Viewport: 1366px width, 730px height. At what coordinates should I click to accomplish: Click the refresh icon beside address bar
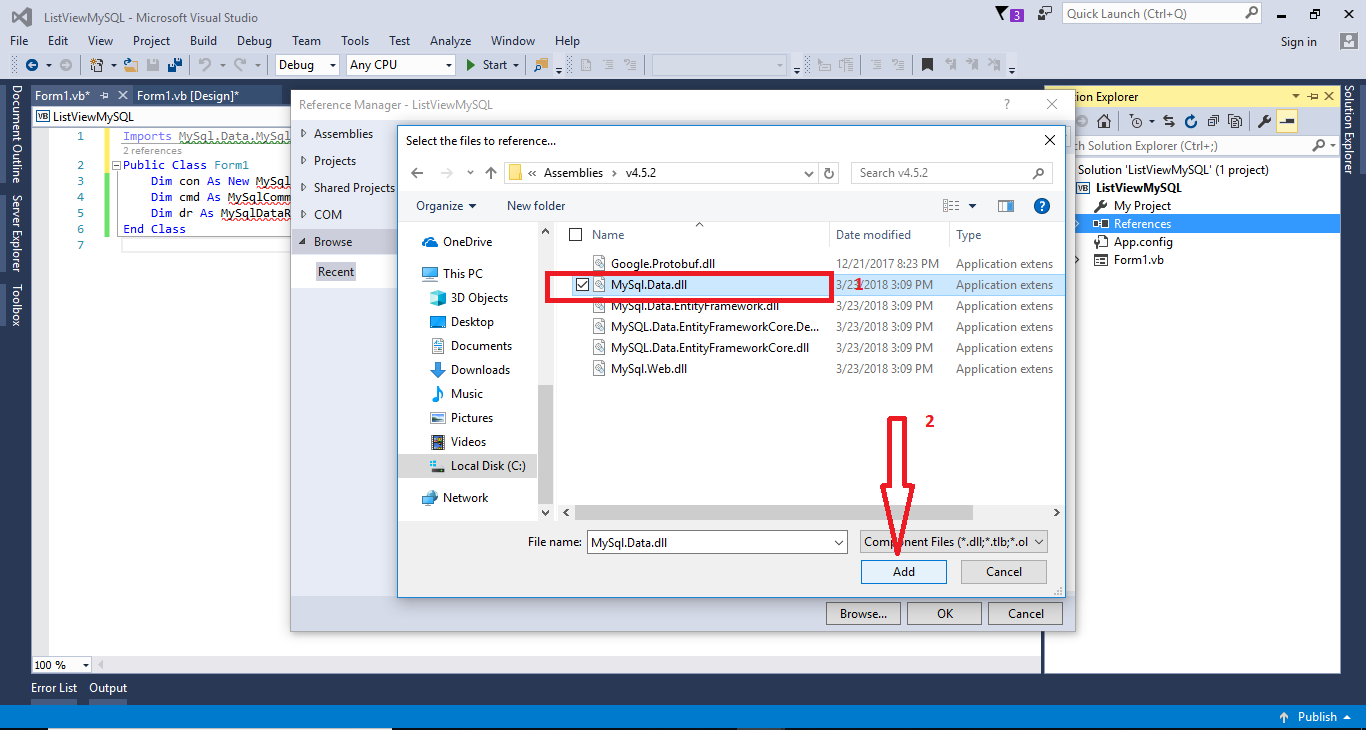829,173
